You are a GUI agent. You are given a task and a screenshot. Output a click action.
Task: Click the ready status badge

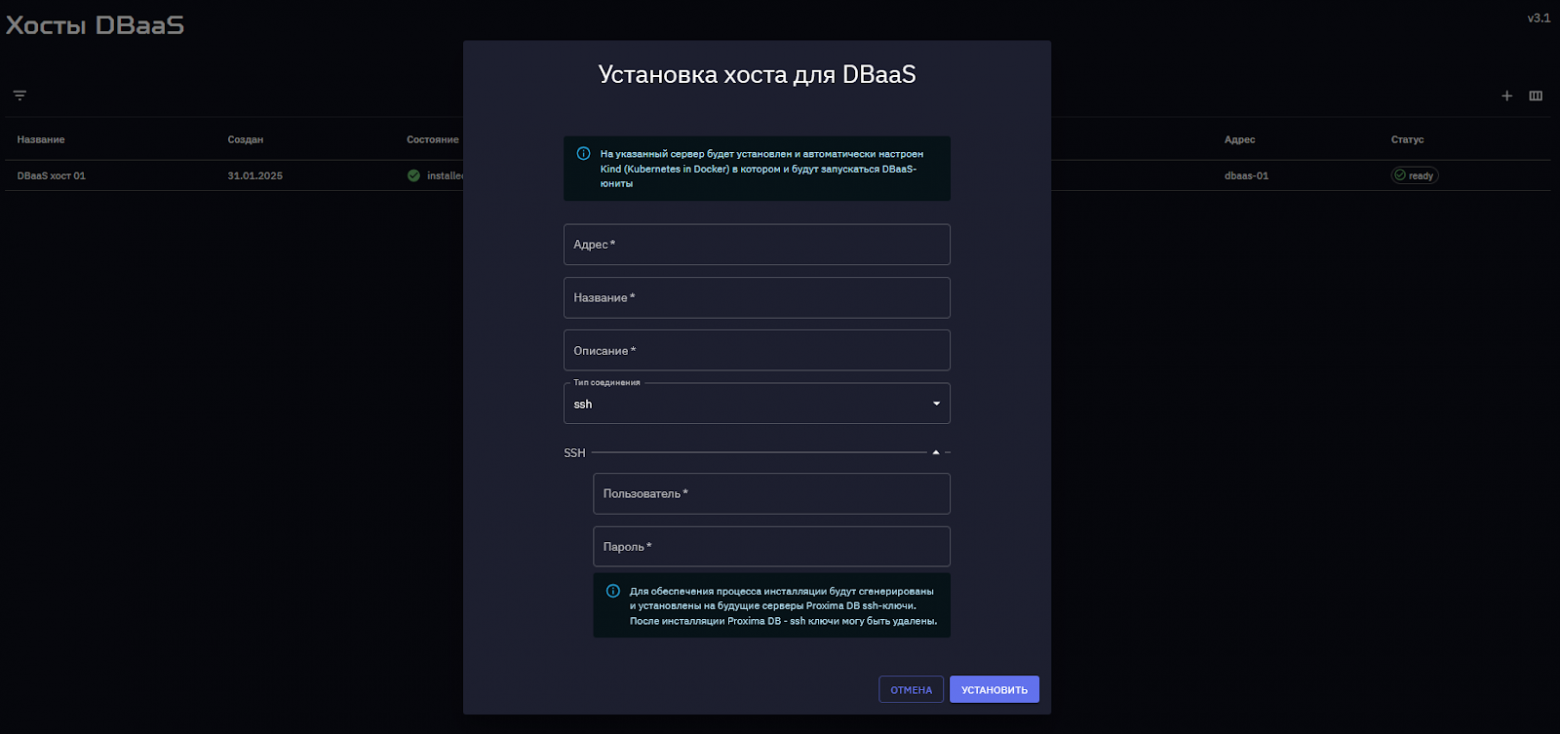pyautogui.click(x=1415, y=176)
